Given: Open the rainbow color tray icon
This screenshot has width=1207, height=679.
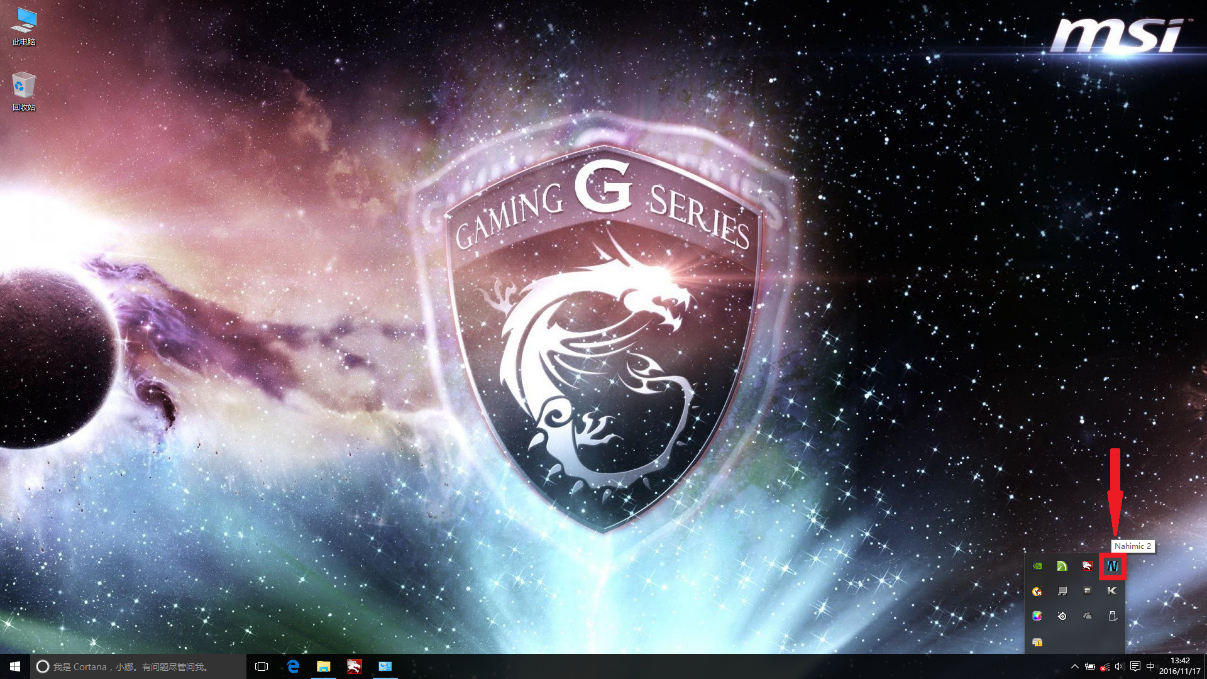Looking at the screenshot, I should (x=1037, y=616).
